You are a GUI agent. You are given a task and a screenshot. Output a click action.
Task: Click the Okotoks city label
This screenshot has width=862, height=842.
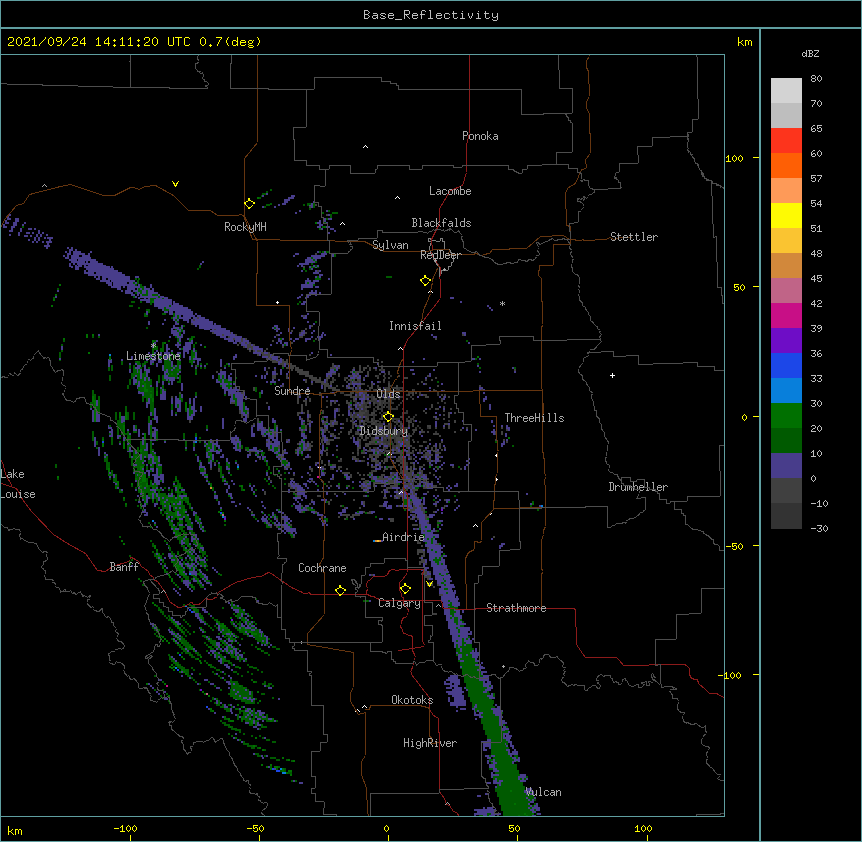tap(412, 700)
